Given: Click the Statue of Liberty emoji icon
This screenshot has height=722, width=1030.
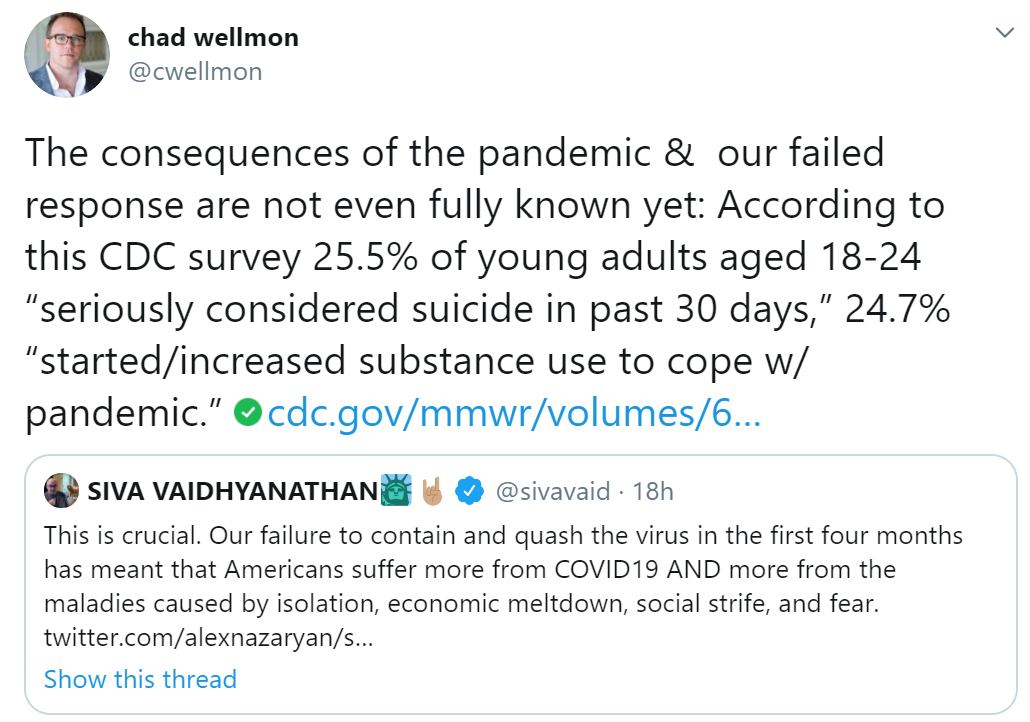Looking at the screenshot, I should (396, 490).
